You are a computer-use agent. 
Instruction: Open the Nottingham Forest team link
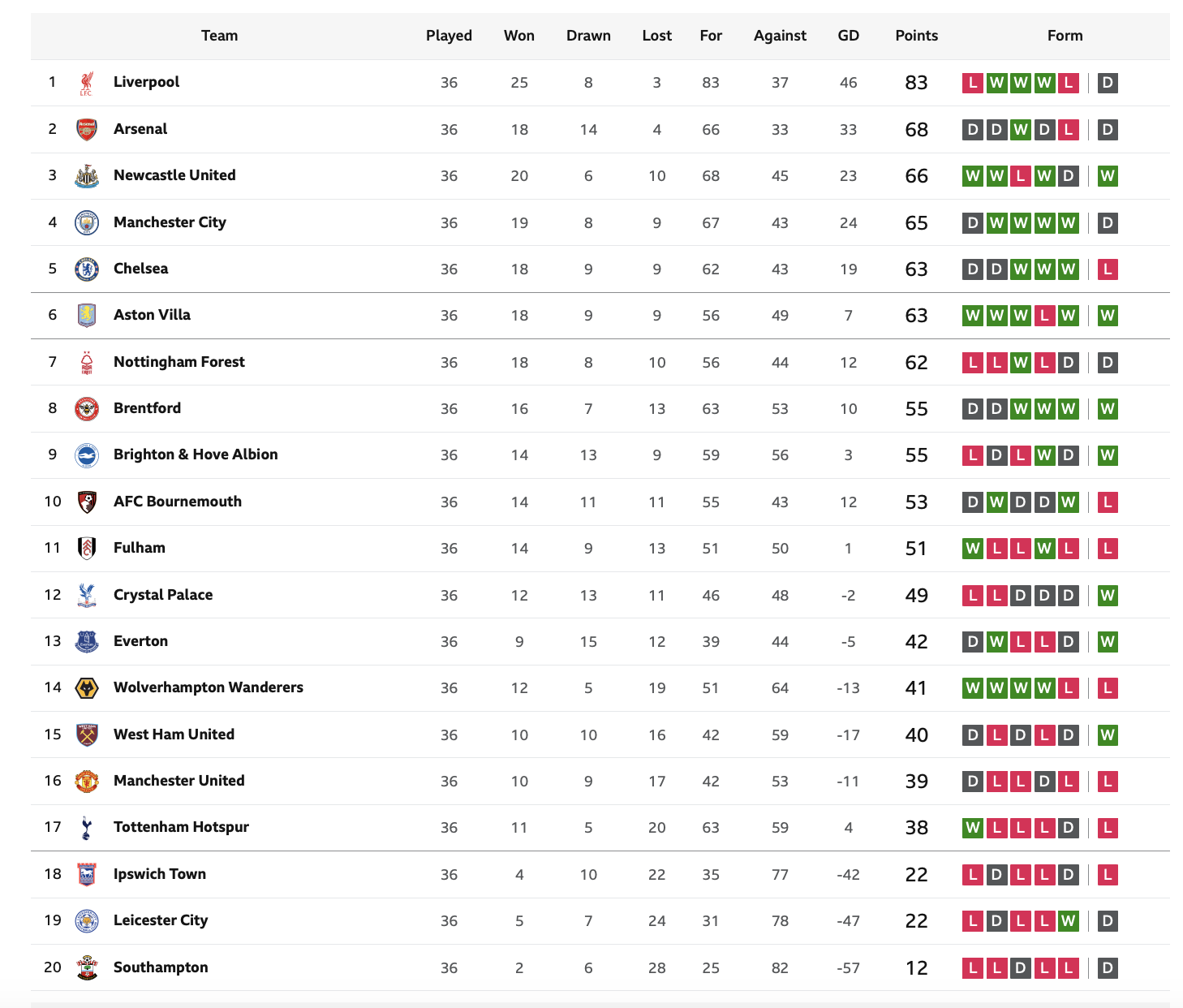(179, 362)
